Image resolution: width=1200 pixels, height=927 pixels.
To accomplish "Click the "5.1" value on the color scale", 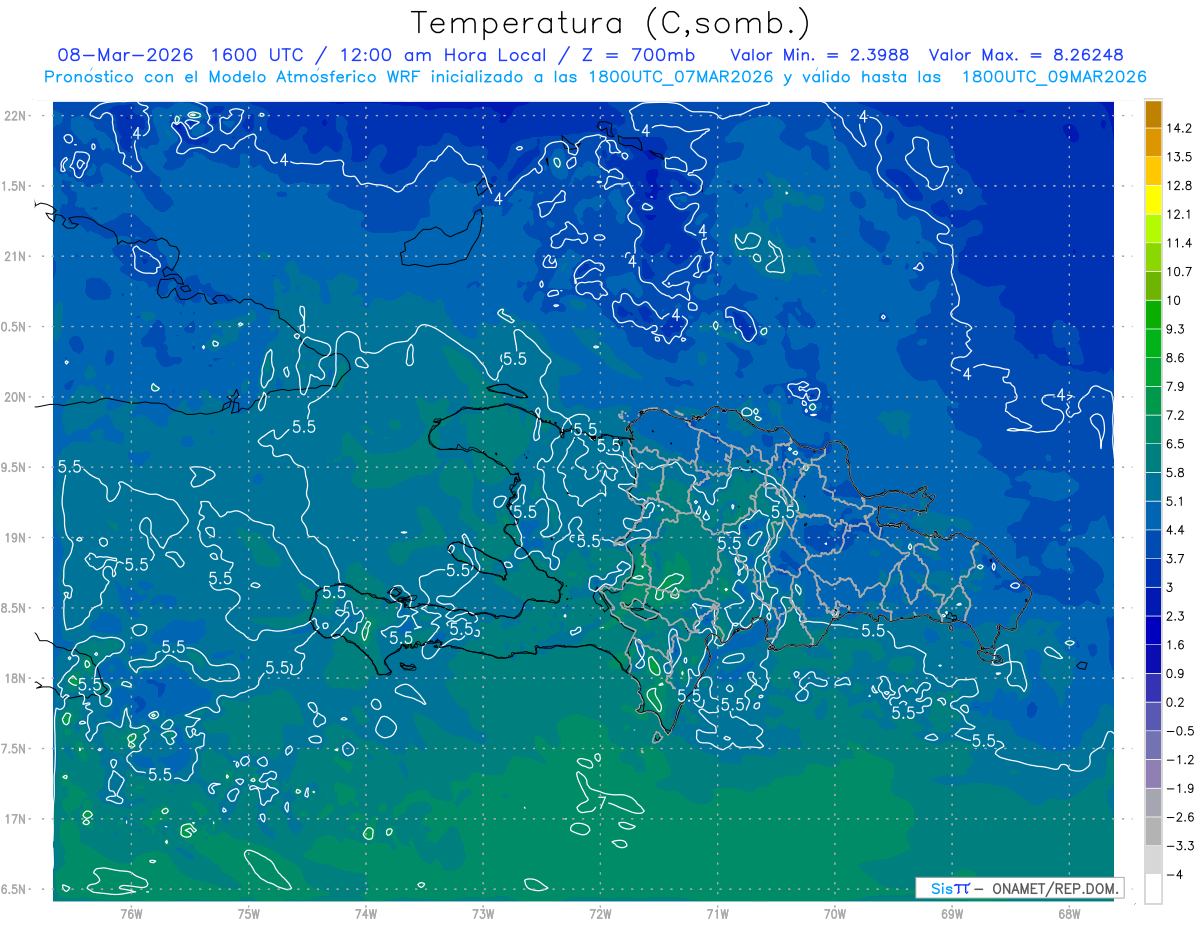I will (1176, 501).
